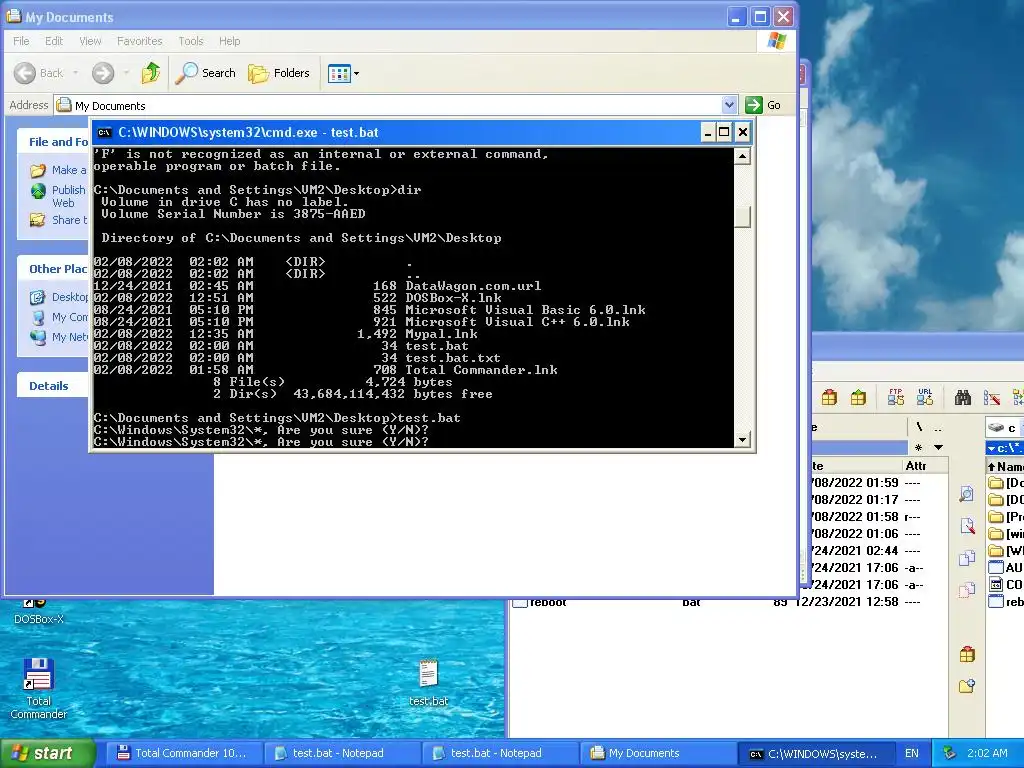Click the Name column header in right panel
This screenshot has width=1024, height=768.
click(1005, 466)
